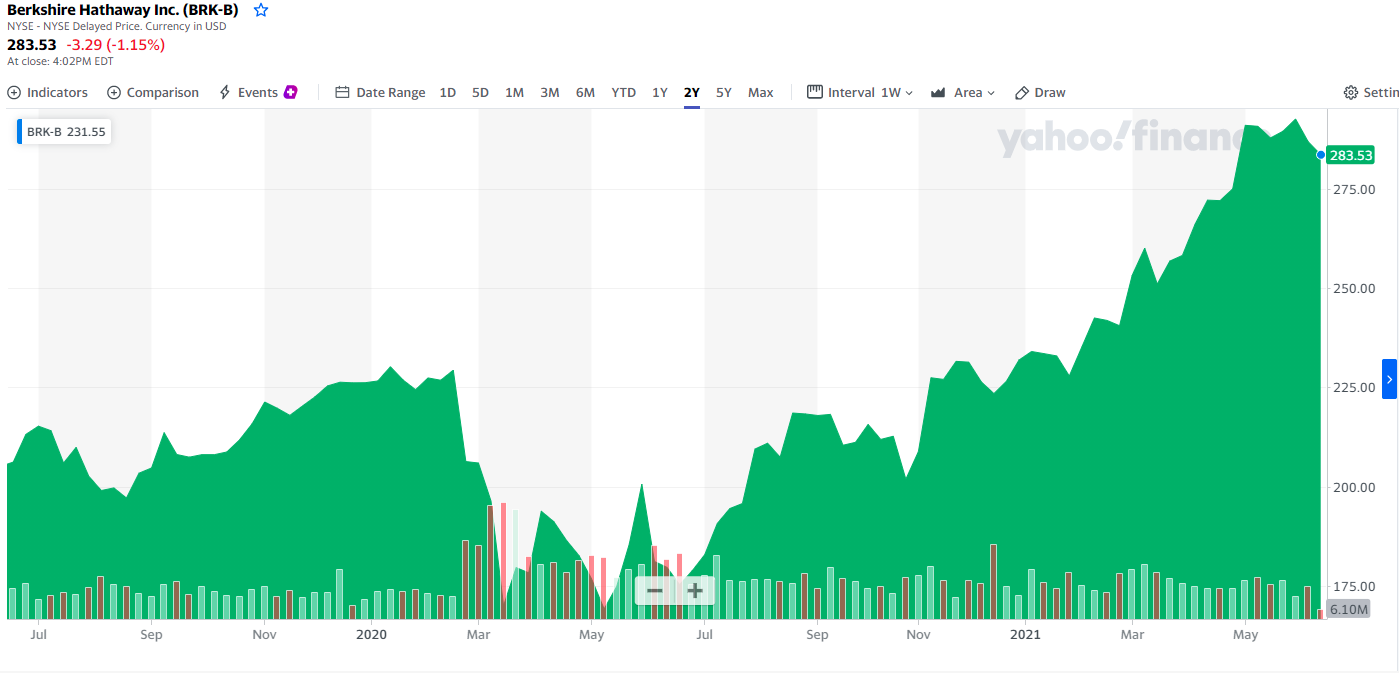Select the 1Y range
The height and width of the screenshot is (673, 1399).
pos(660,92)
